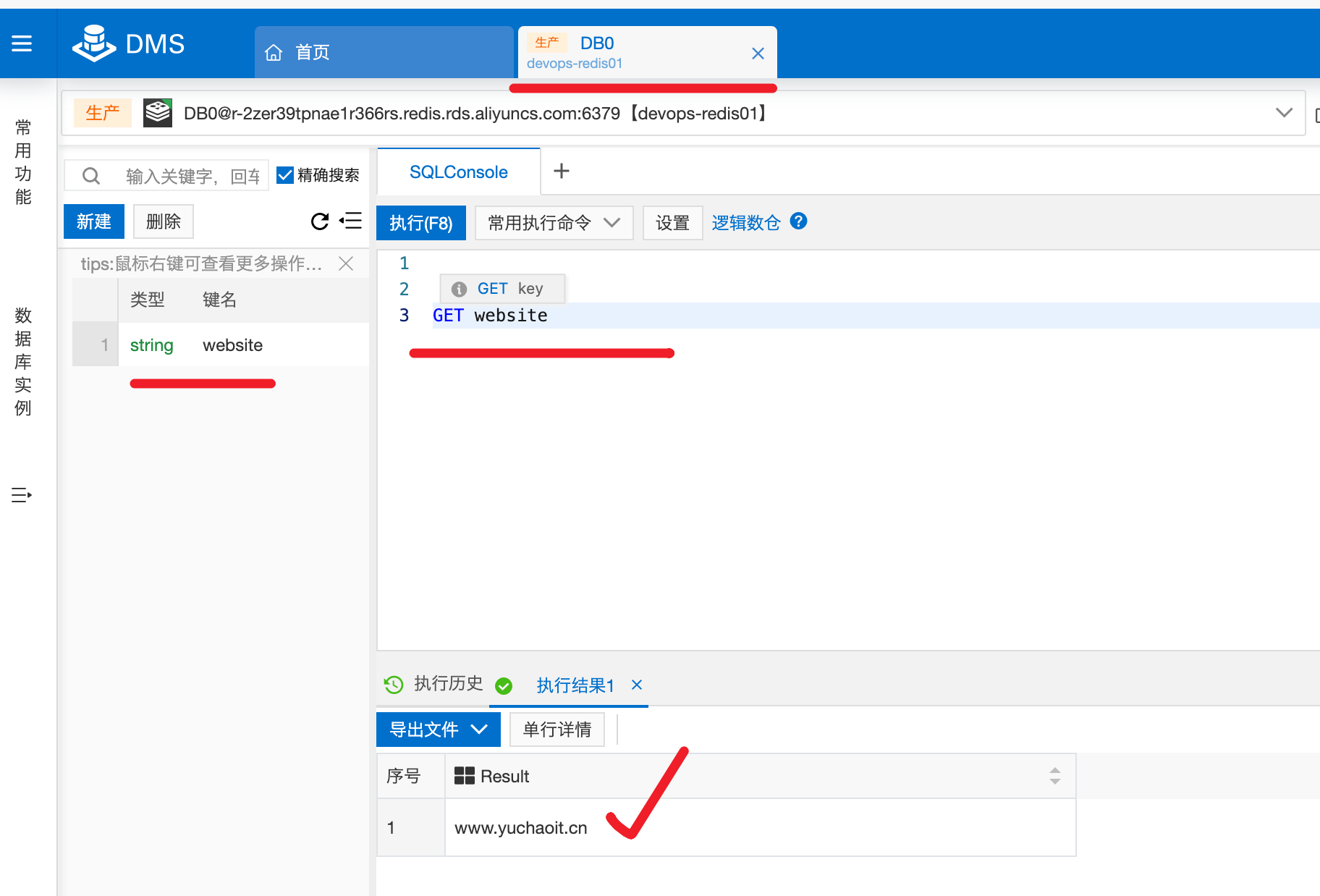Viewport: 1320px width, 896px height.
Task: Expand the left sidebar menu icon
Action: [22, 495]
